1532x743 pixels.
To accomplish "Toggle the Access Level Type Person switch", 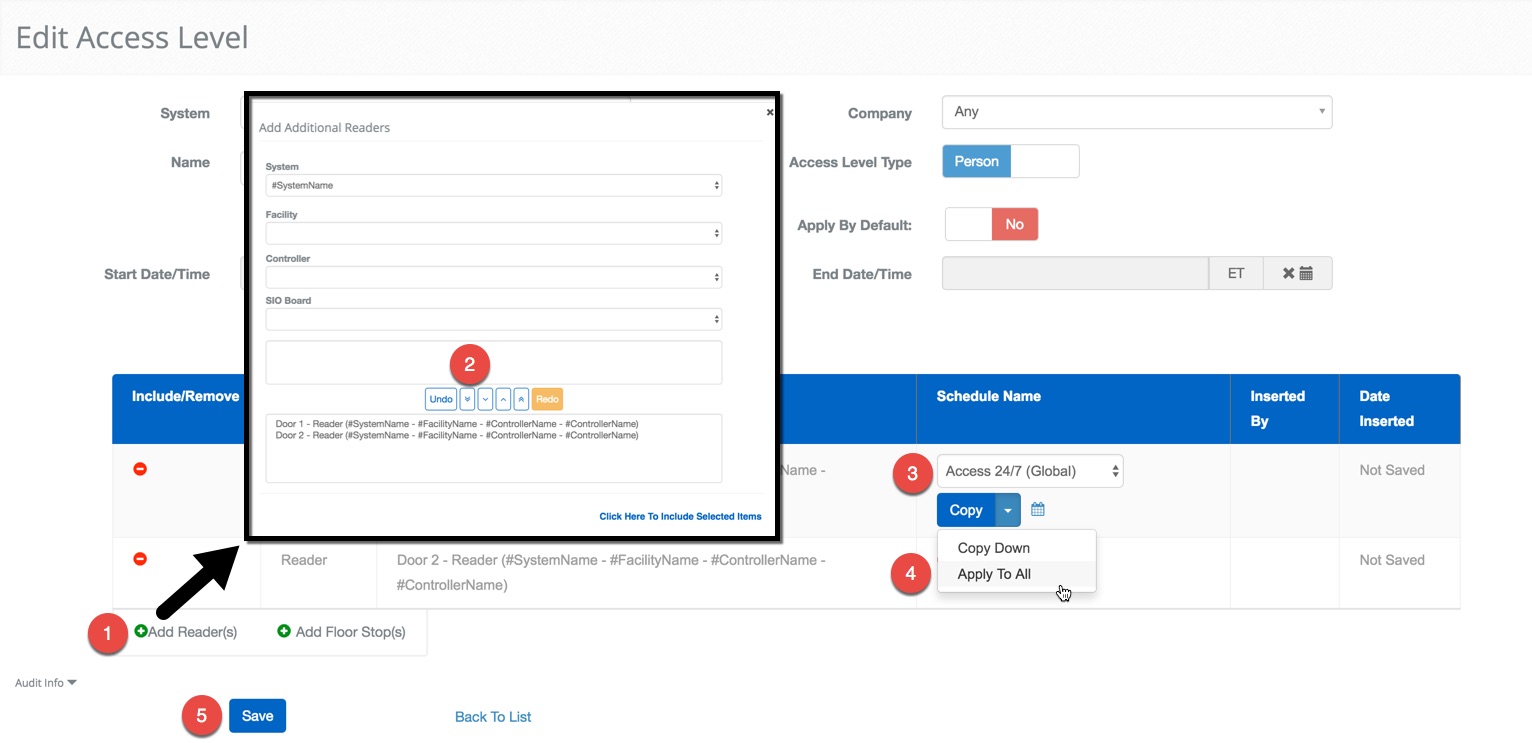I will point(1010,161).
